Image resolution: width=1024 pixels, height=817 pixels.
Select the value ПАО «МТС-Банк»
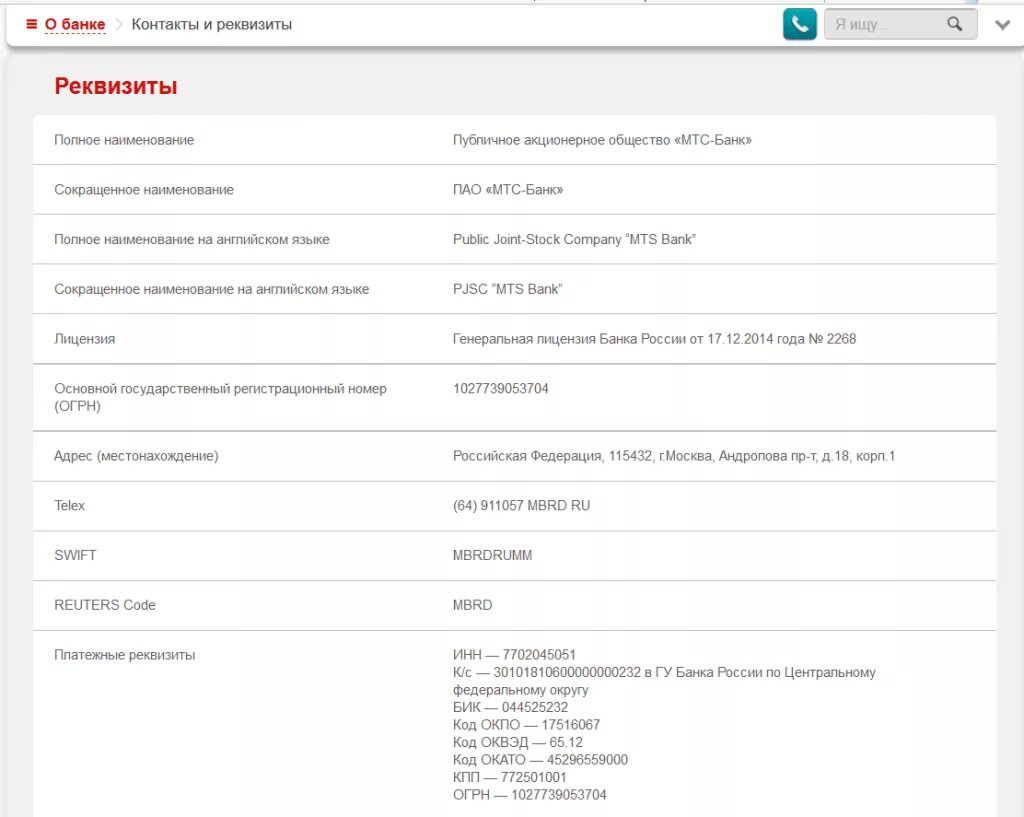pyautogui.click(x=508, y=189)
